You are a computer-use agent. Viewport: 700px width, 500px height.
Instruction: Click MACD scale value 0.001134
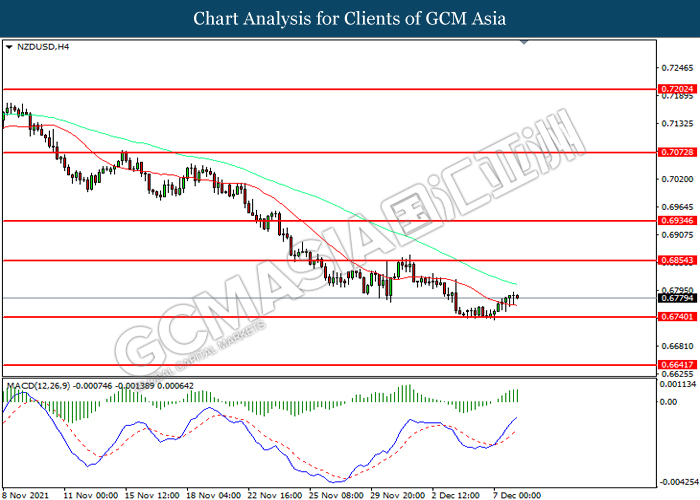tap(678, 384)
